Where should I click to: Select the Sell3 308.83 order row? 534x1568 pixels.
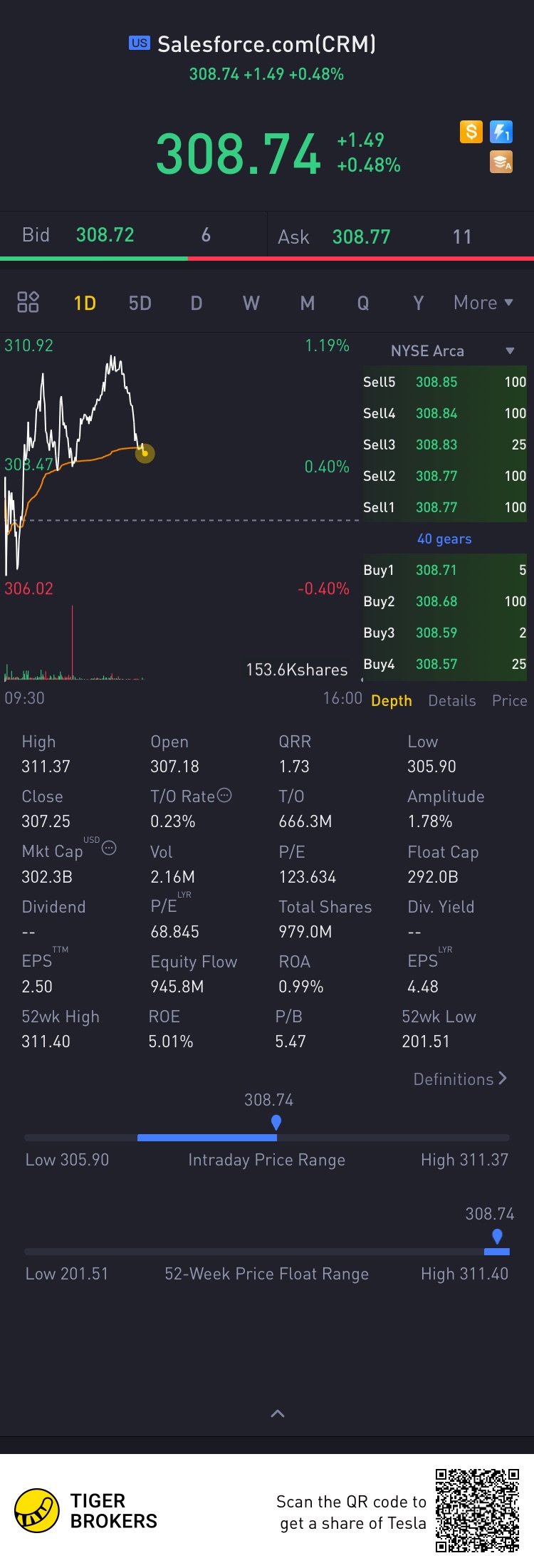pos(445,445)
